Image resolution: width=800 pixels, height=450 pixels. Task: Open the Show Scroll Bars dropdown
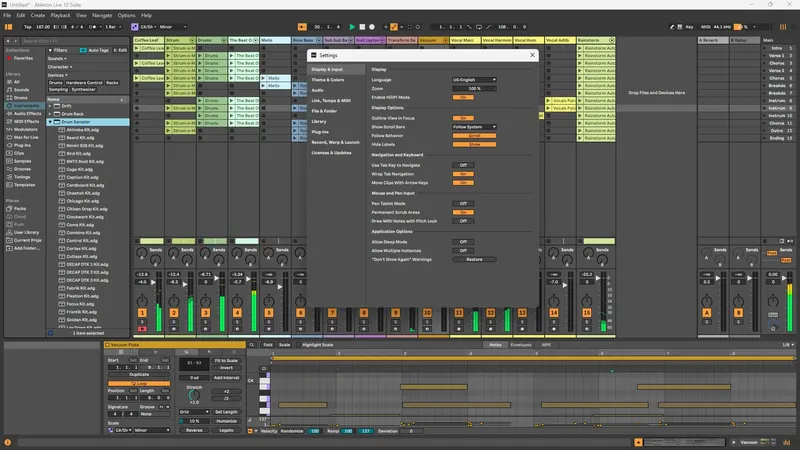[x=474, y=127]
